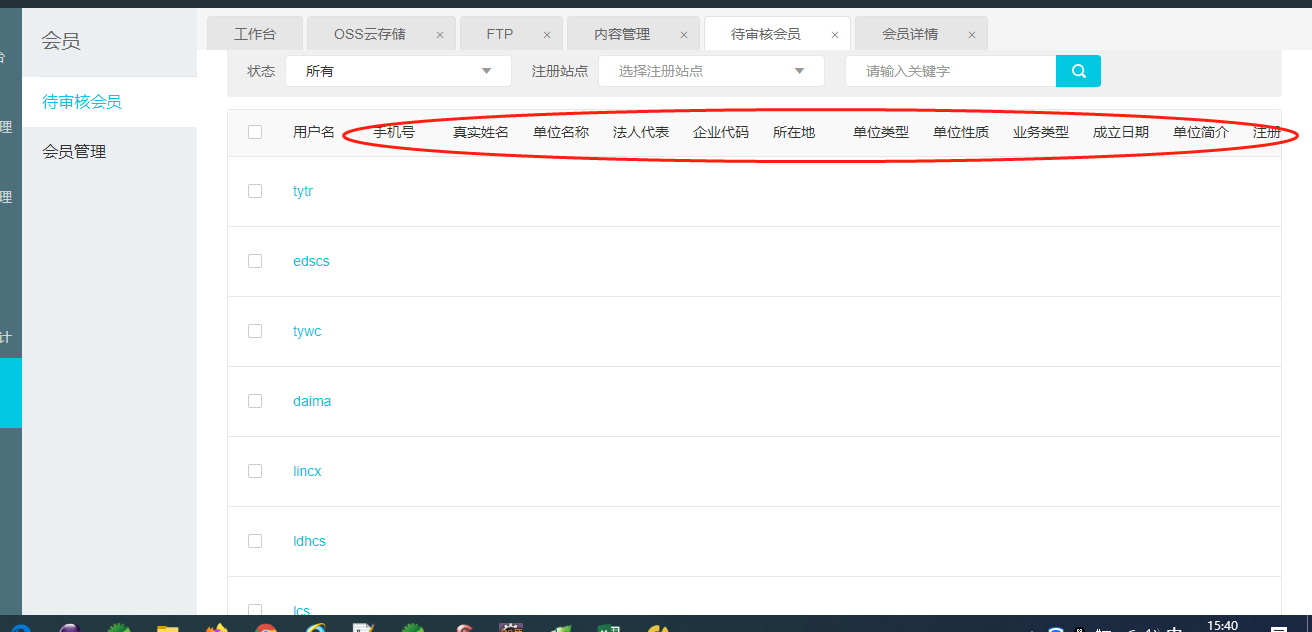Open user link tywc
Screen dimensions: 1312x632
click(x=307, y=331)
